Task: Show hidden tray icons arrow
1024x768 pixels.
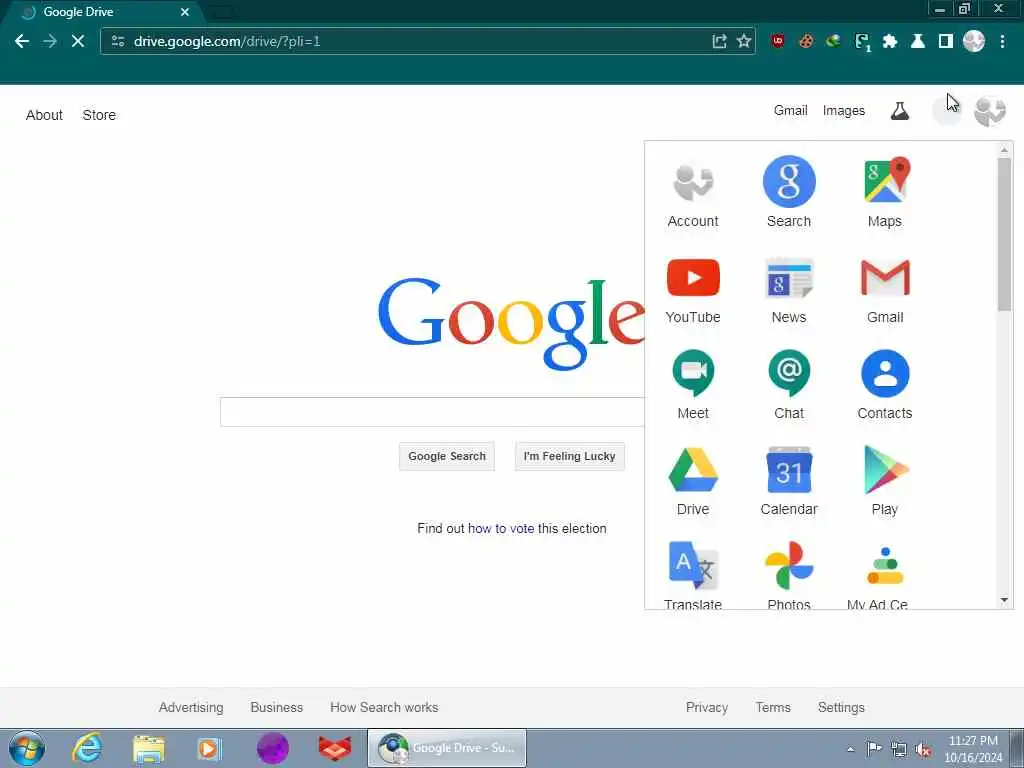Action: [x=850, y=749]
